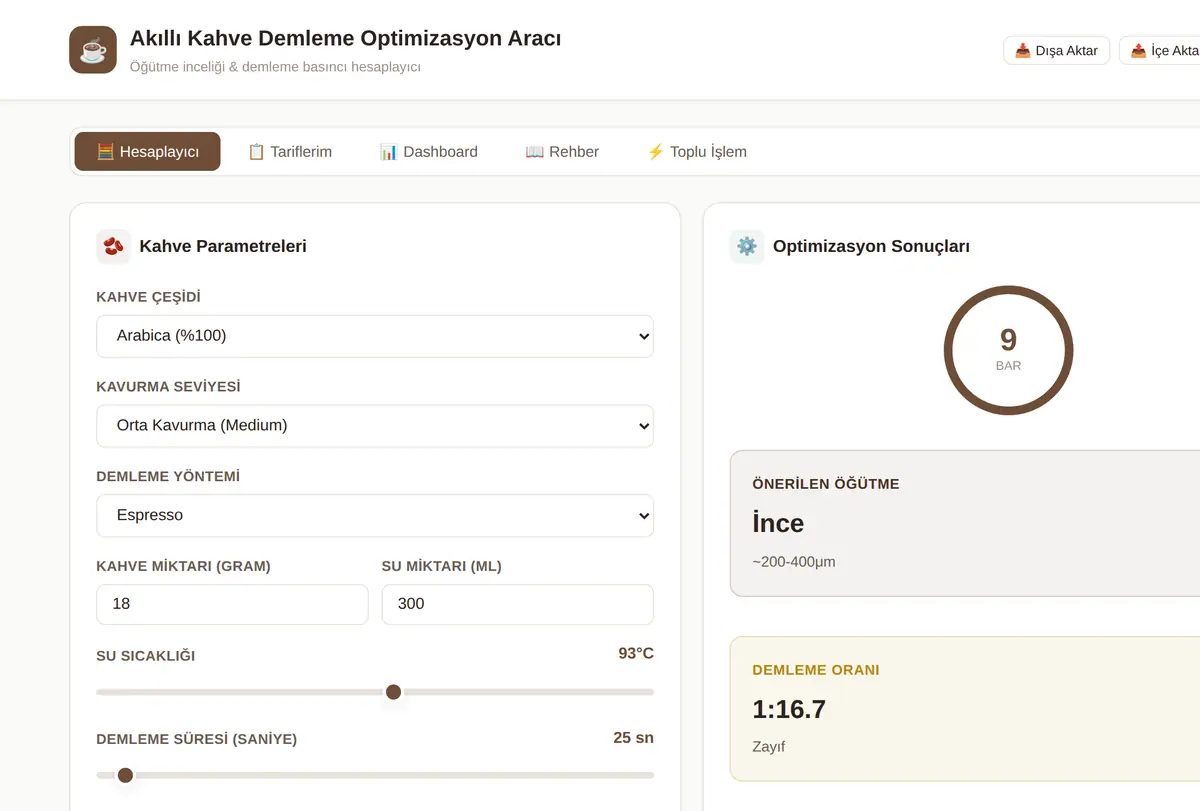Image resolution: width=1200 pixels, height=811 pixels.
Task: Click the Kahve Miktarı gram input field
Action: pyautogui.click(x=232, y=605)
